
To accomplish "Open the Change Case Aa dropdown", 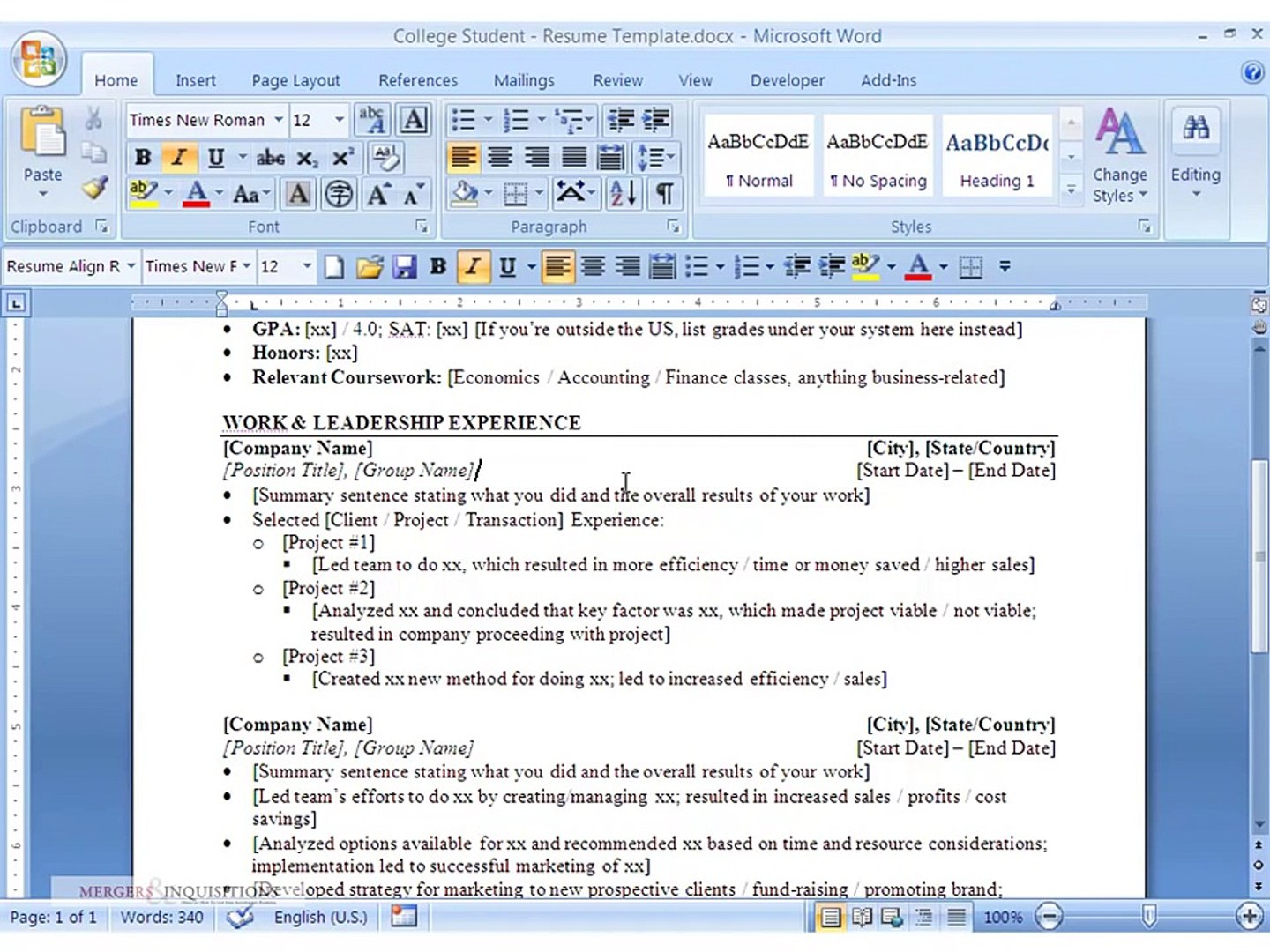I will [x=251, y=194].
